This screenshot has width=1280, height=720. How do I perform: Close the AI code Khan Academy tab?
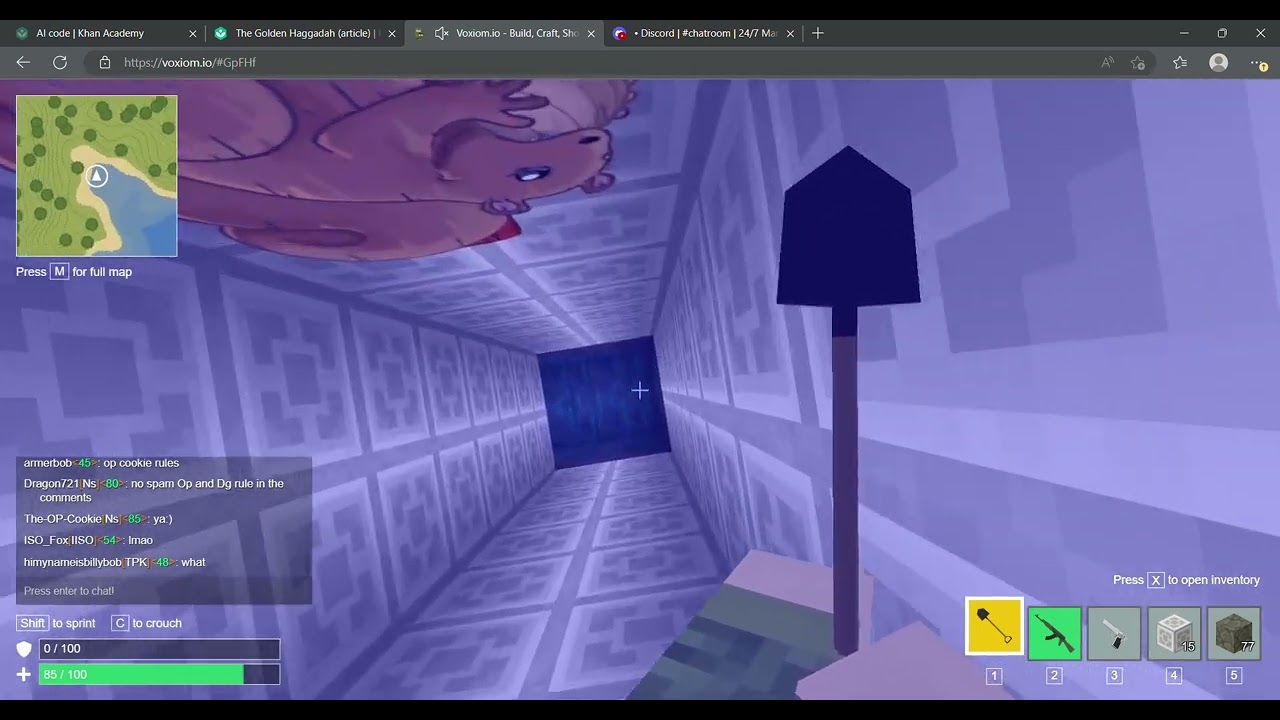pos(193,33)
